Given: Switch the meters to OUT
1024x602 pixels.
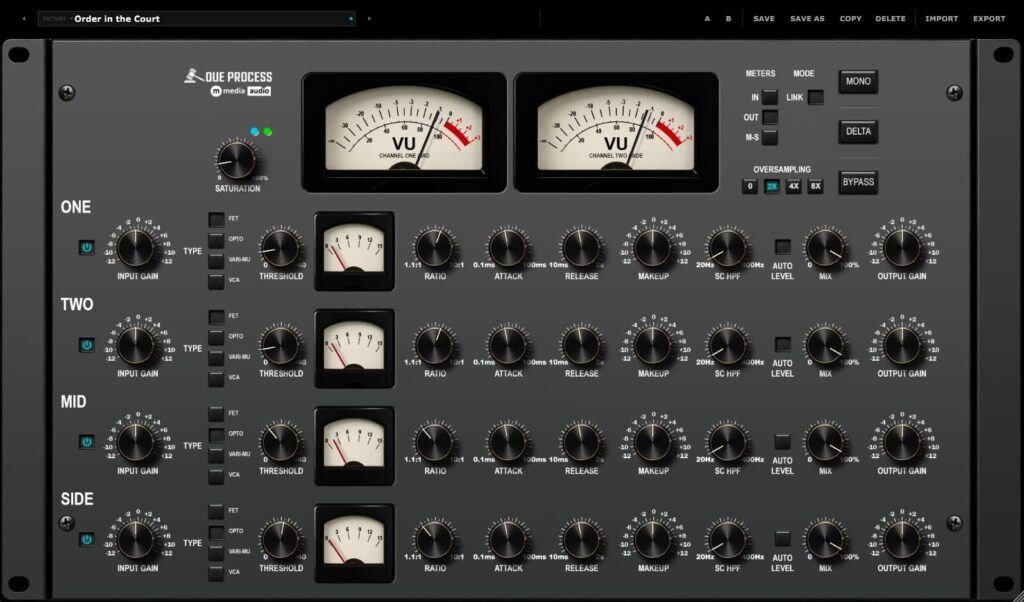Looking at the screenshot, I should click(770, 118).
